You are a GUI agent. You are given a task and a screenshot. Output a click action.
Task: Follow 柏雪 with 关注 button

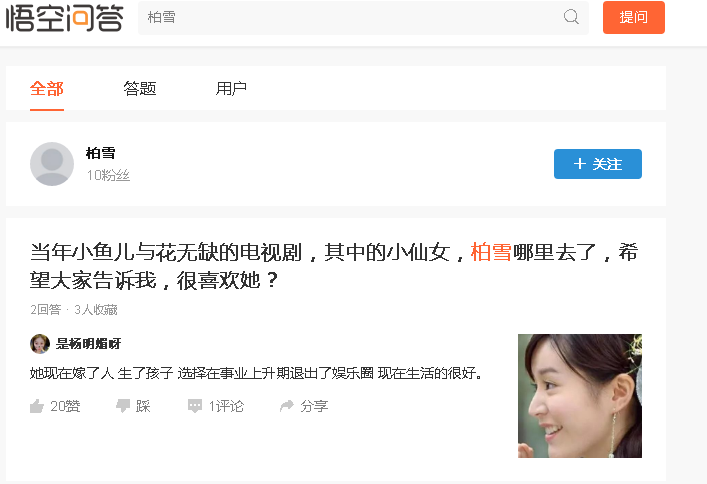pyautogui.click(x=597, y=164)
